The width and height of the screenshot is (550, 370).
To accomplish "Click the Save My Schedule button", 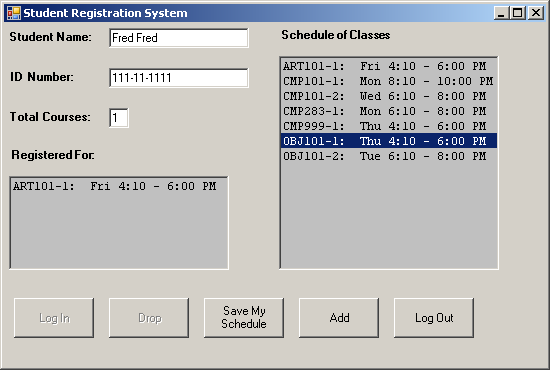I will [244, 318].
